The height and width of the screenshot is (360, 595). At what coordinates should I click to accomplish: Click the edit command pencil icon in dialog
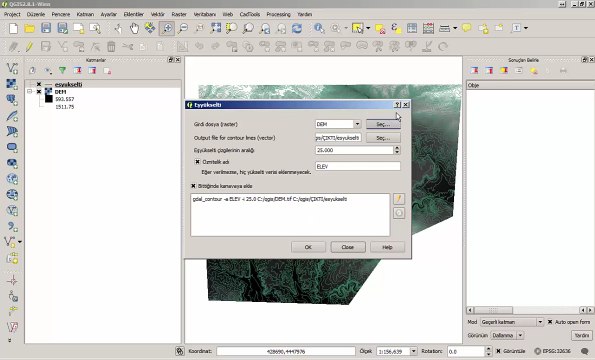399,199
